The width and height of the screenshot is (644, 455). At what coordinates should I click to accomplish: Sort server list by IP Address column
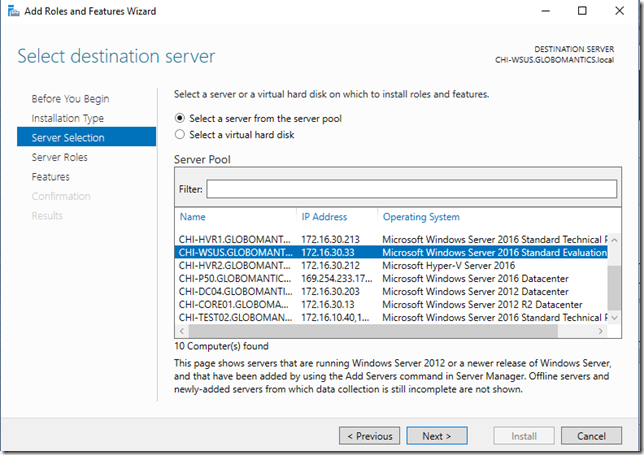[324, 217]
